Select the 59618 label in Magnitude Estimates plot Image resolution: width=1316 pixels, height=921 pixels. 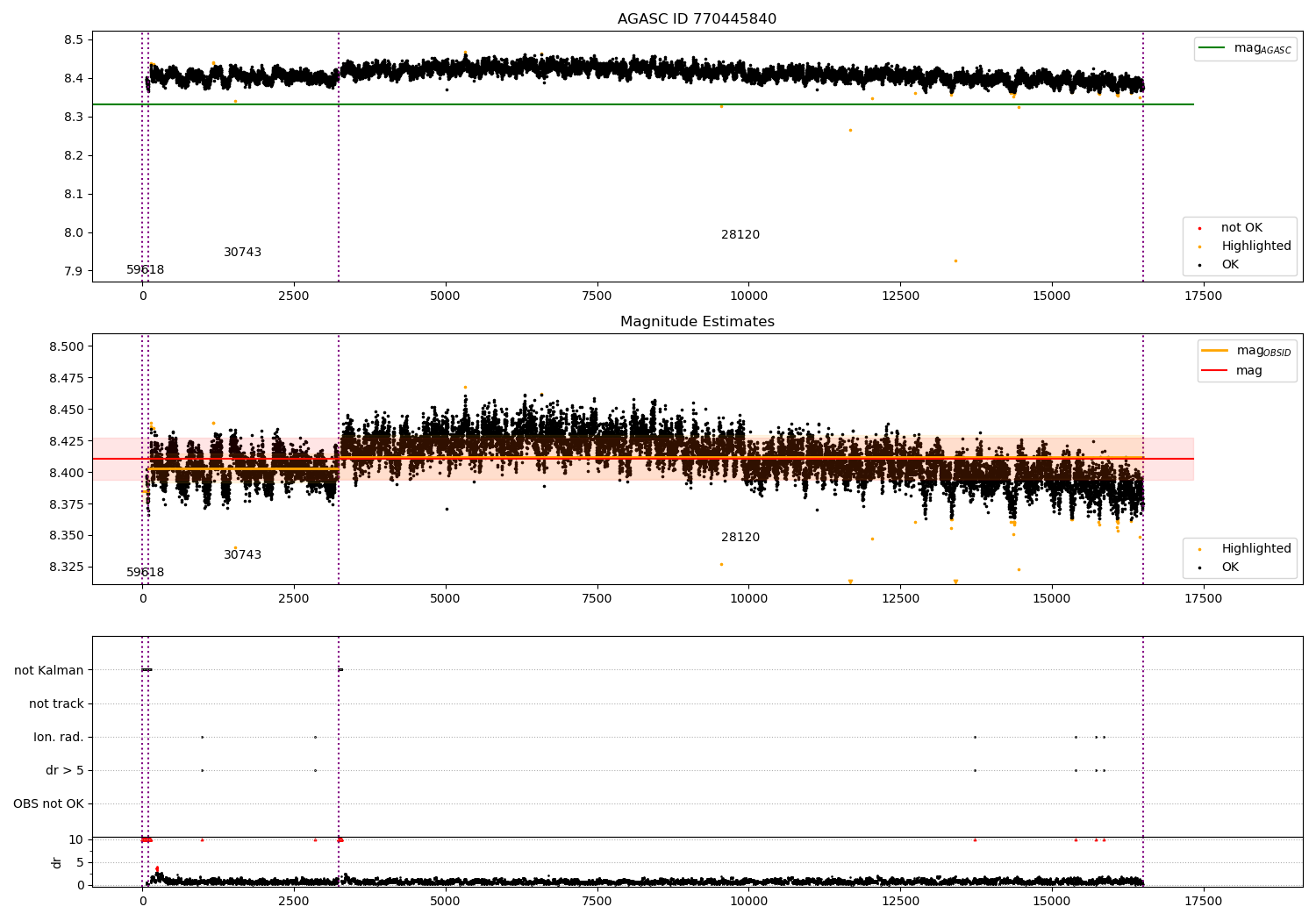coord(146,573)
